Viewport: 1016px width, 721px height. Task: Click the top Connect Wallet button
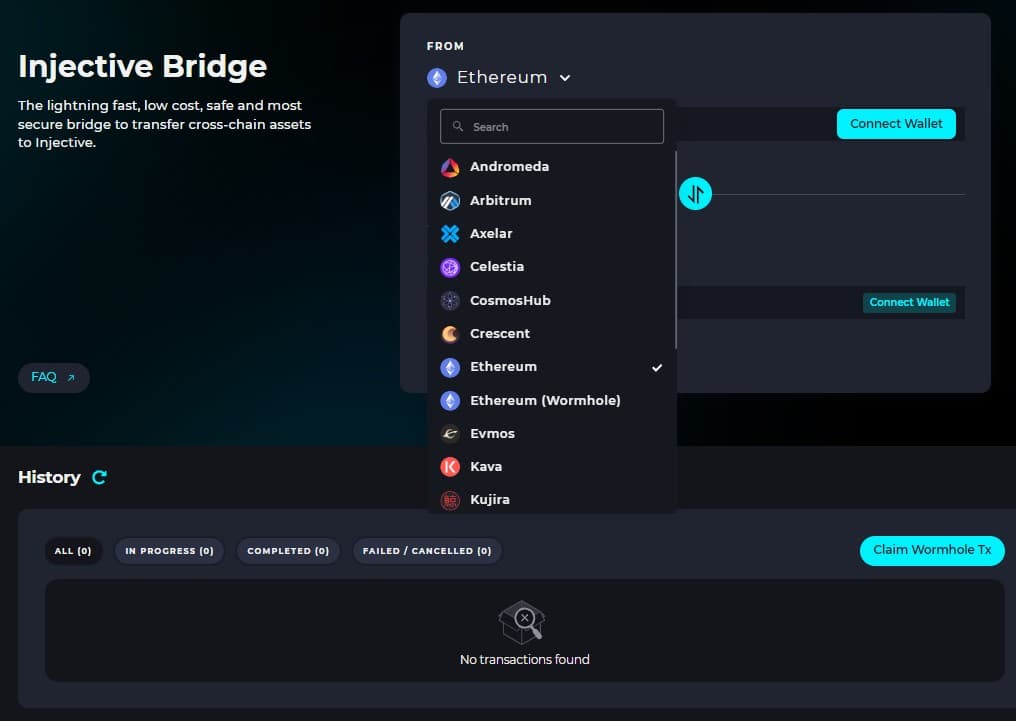pyautogui.click(x=896, y=124)
